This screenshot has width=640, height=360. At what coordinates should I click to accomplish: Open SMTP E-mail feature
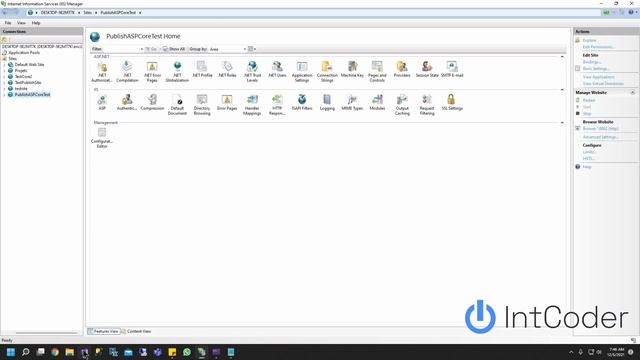pyautogui.click(x=452, y=69)
